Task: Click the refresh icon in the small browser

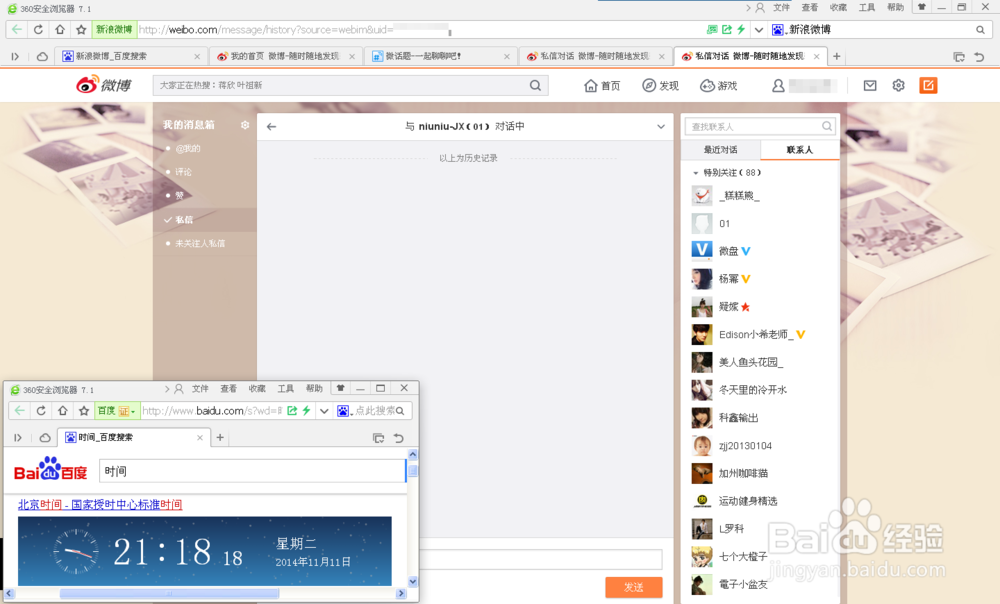Action: coord(40,410)
